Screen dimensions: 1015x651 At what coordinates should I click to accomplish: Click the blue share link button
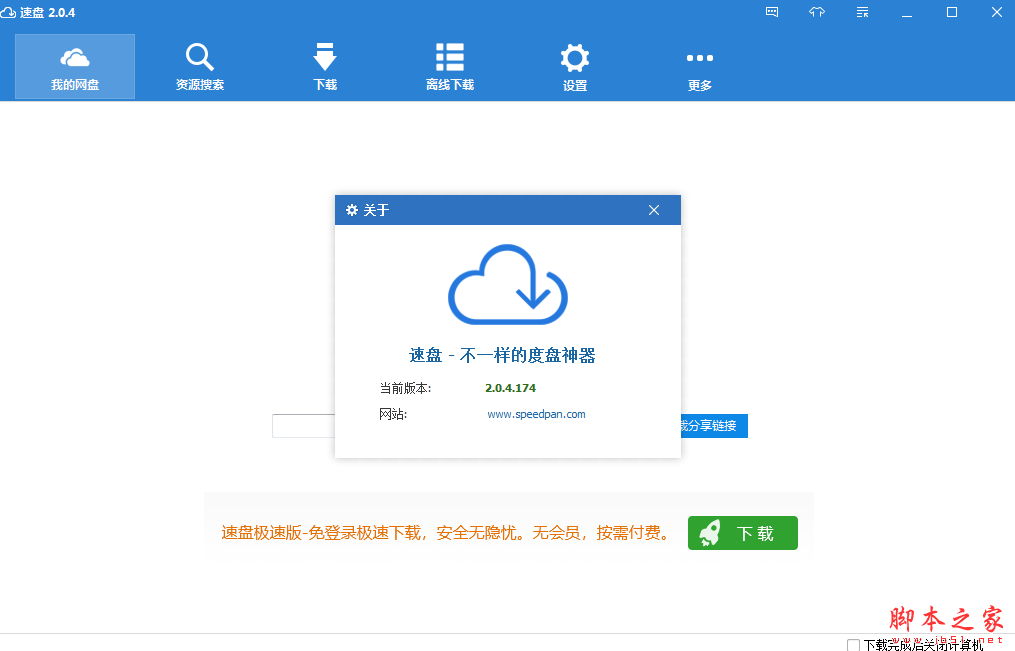pos(714,426)
